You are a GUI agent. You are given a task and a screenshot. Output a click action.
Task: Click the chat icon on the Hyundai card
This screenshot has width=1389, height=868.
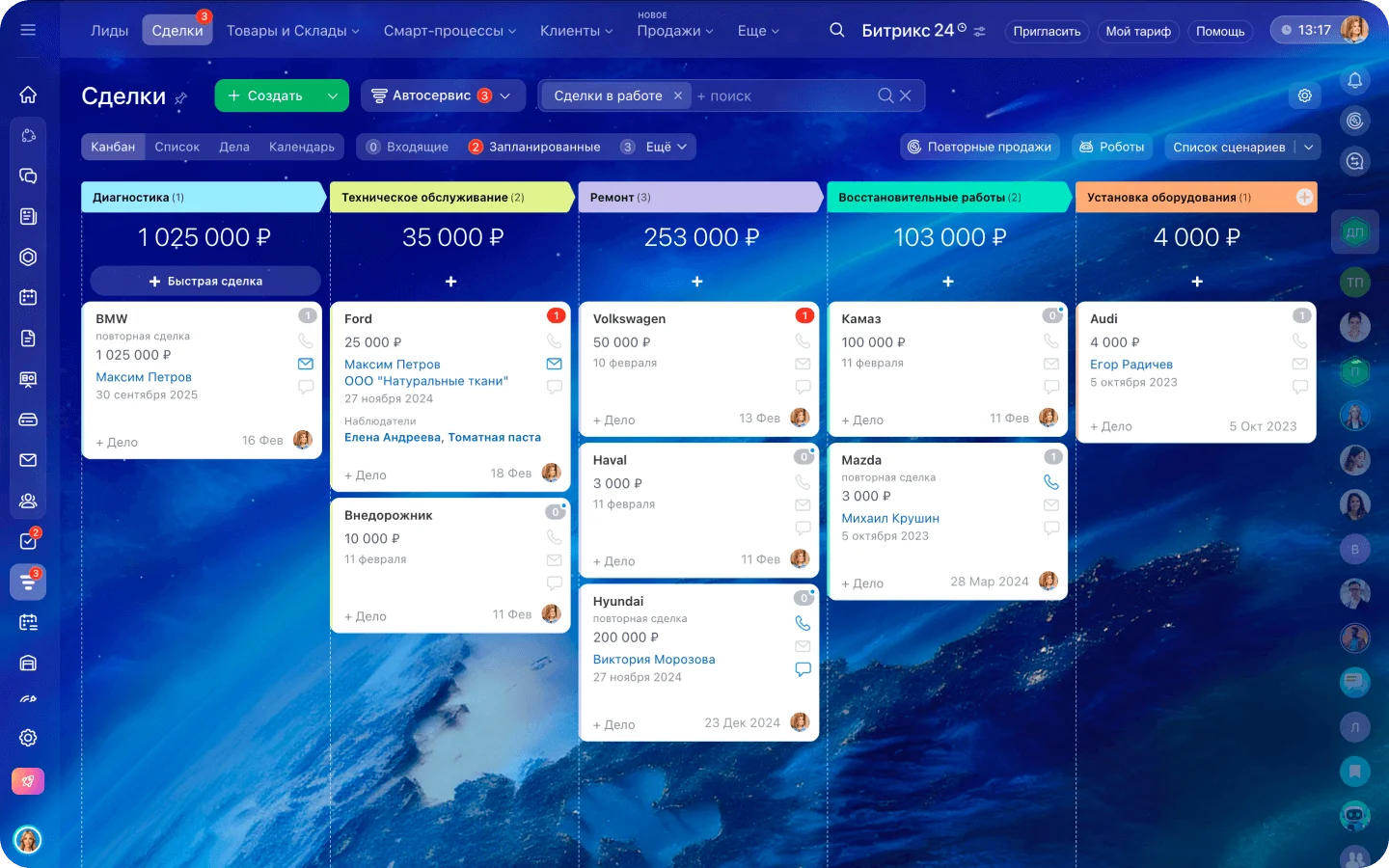(803, 669)
